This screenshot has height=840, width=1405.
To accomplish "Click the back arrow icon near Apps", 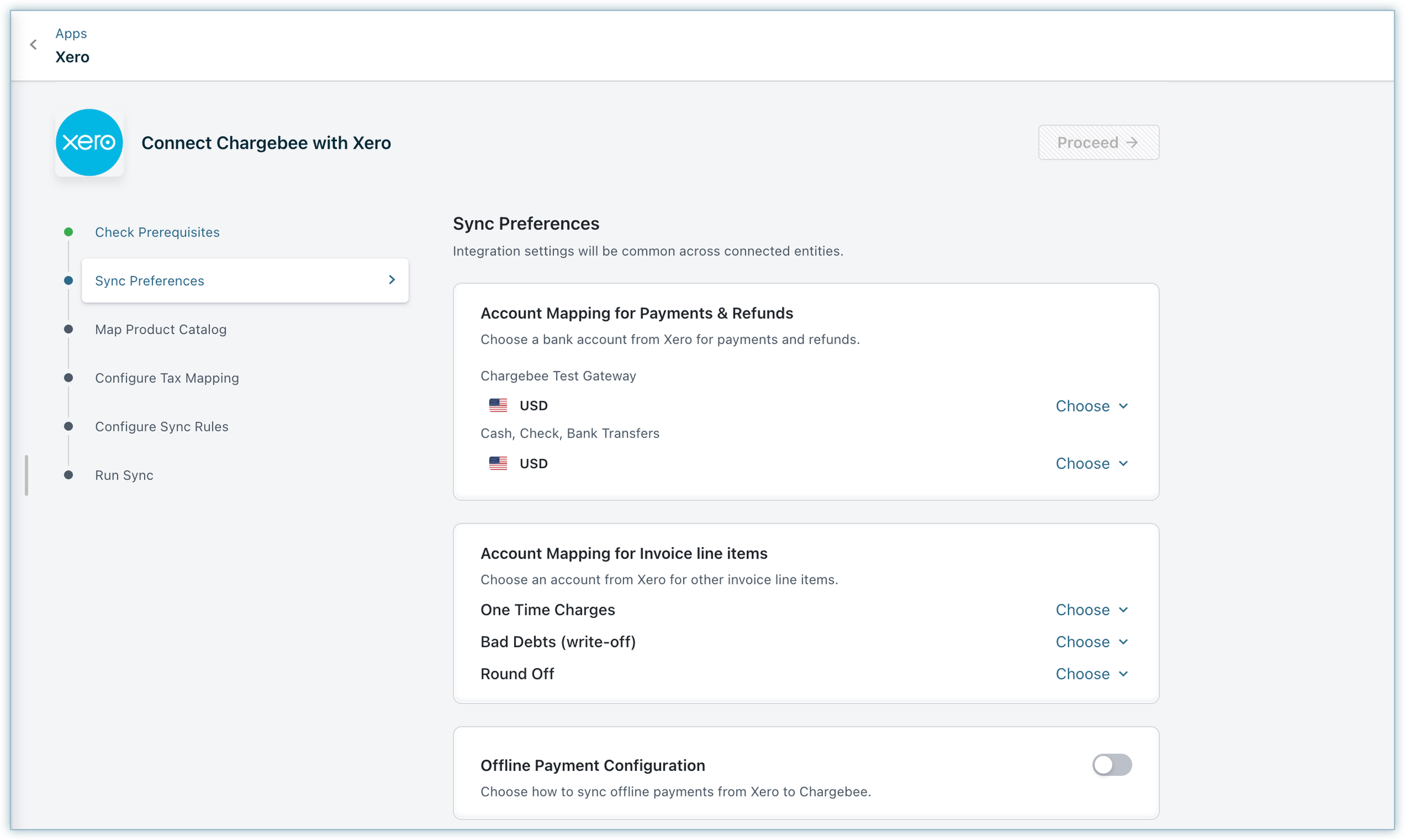I will [x=34, y=44].
